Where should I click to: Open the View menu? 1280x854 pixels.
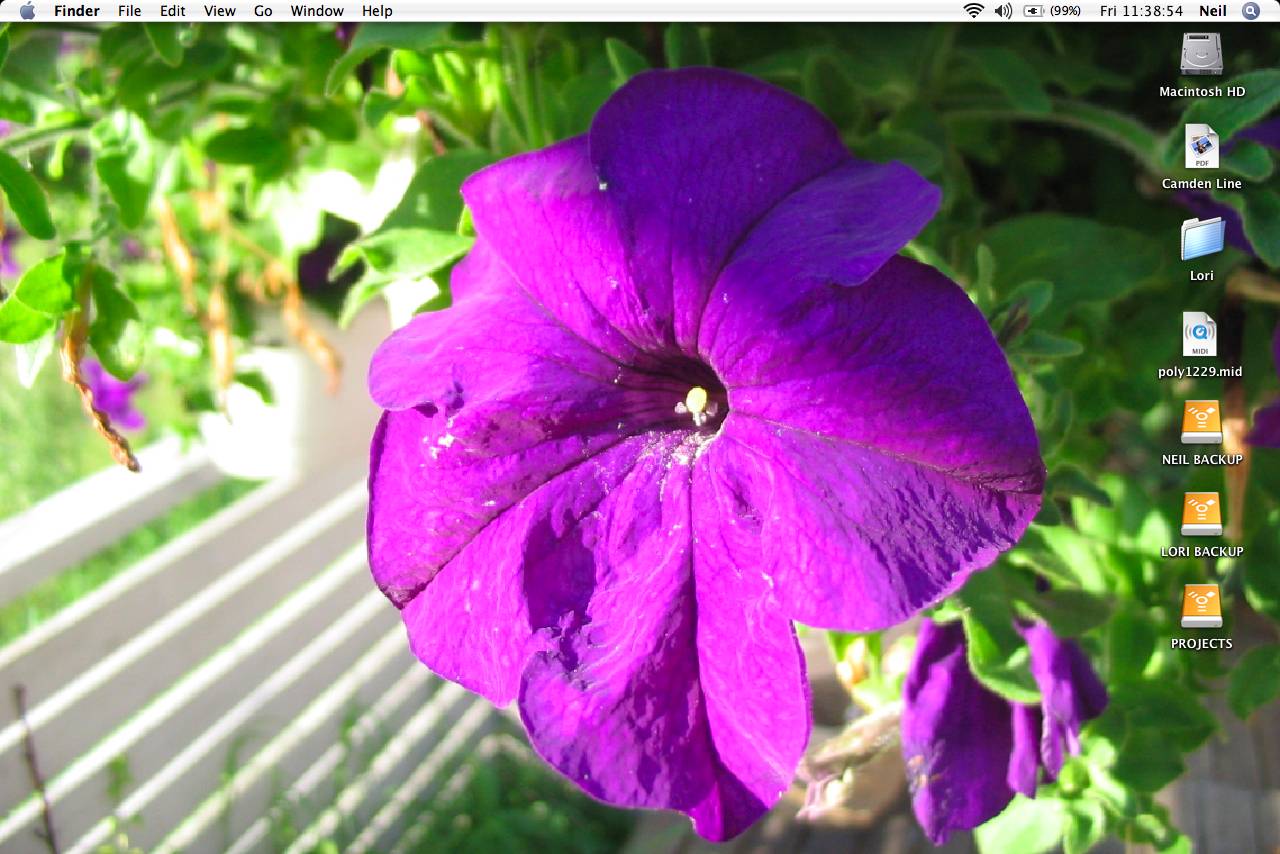tap(220, 11)
